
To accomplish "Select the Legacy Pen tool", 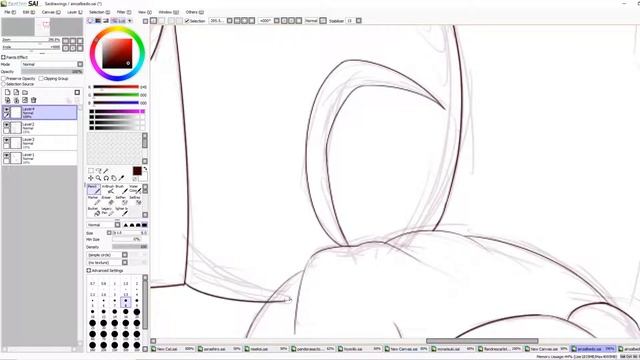I will pos(108,211).
